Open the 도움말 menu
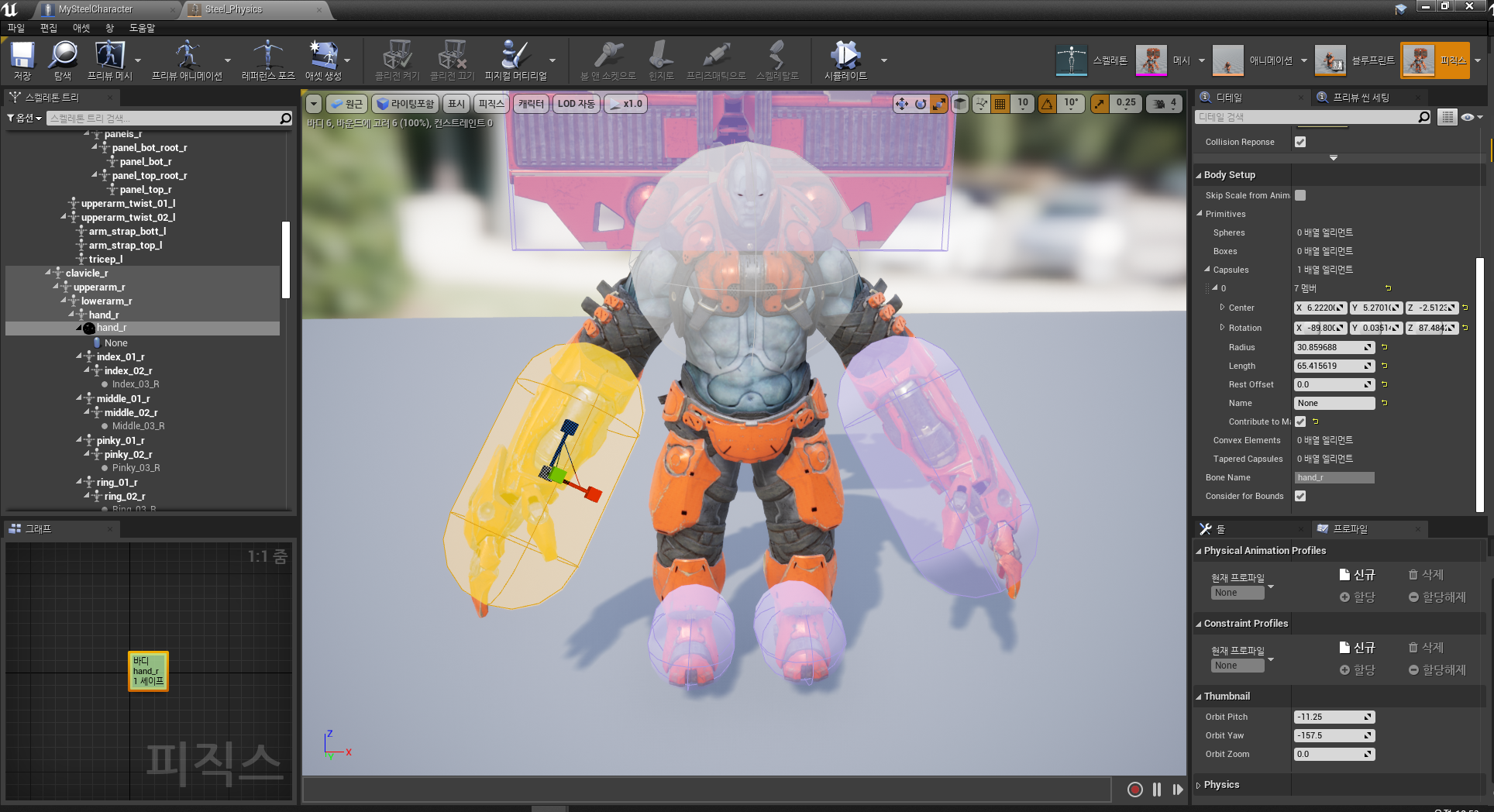The height and width of the screenshot is (812, 1494). [142, 28]
